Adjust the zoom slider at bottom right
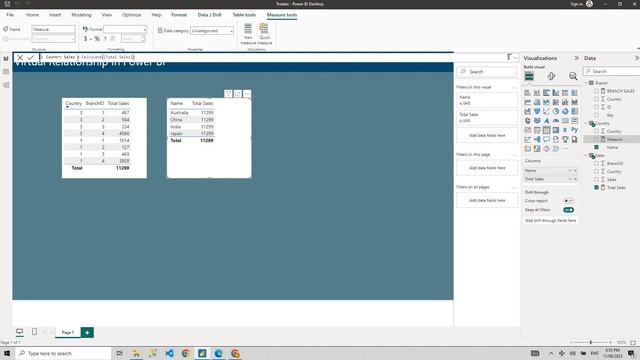This screenshot has height=360, width=640. (x=591, y=342)
